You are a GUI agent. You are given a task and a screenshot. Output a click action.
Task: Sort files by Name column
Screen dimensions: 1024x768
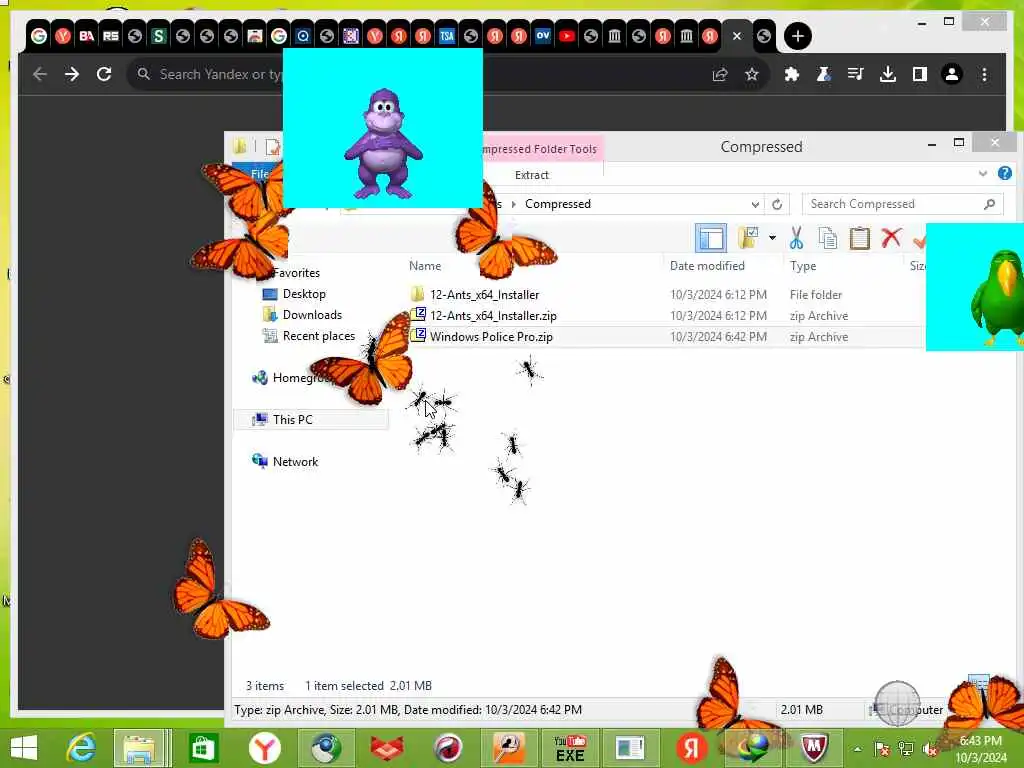425,266
